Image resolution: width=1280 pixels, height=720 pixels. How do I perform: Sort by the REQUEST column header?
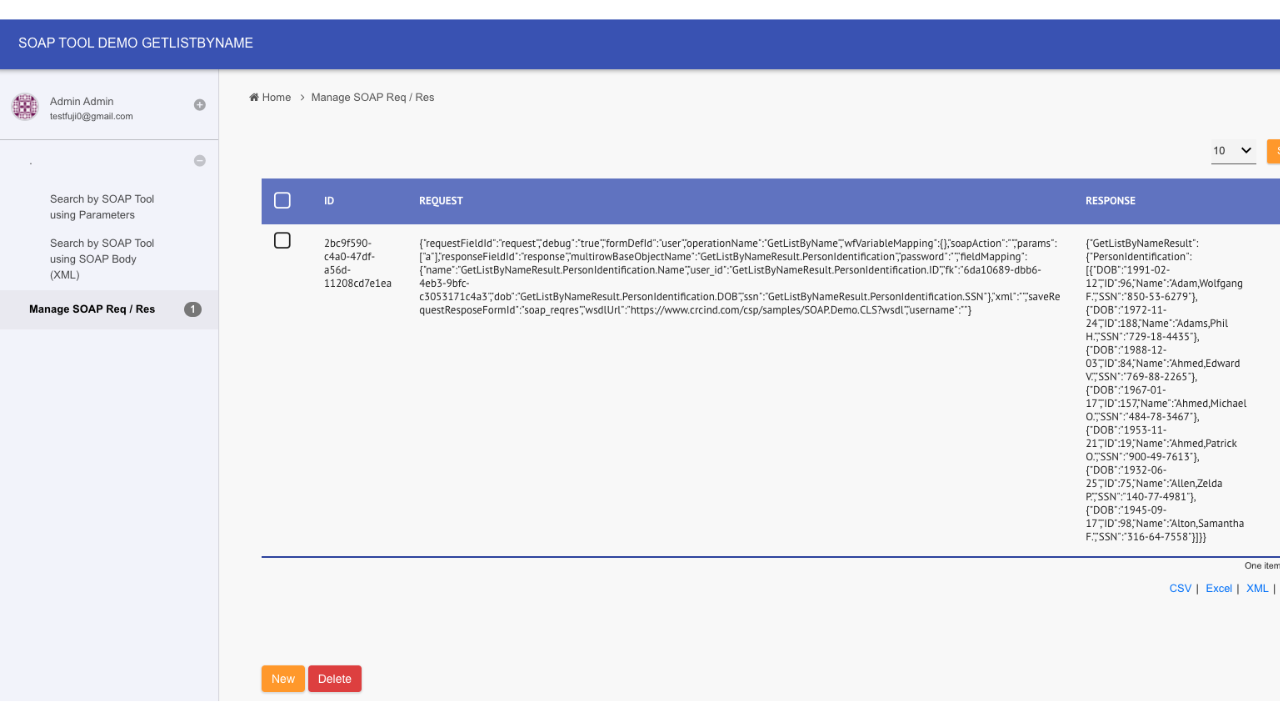tap(441, 201)
